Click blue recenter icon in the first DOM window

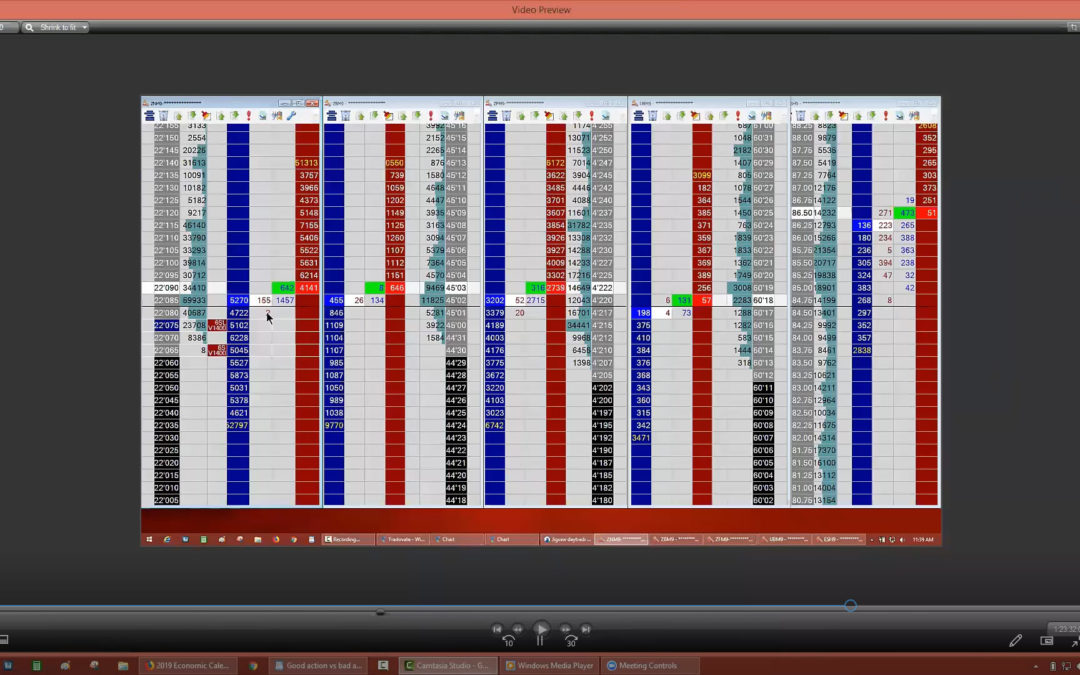(x=149, y=116)
